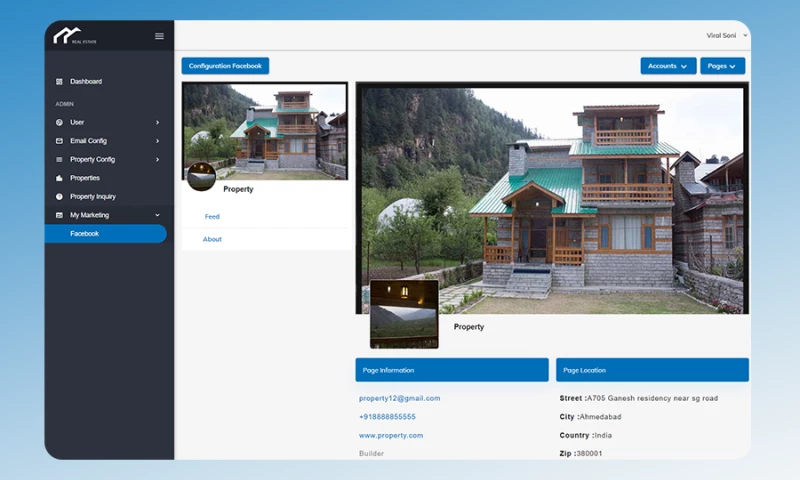This screenshot has height=480, width=800.
Task: Click the Street address text
Action: pyautogui.click(x=639, y=398)
